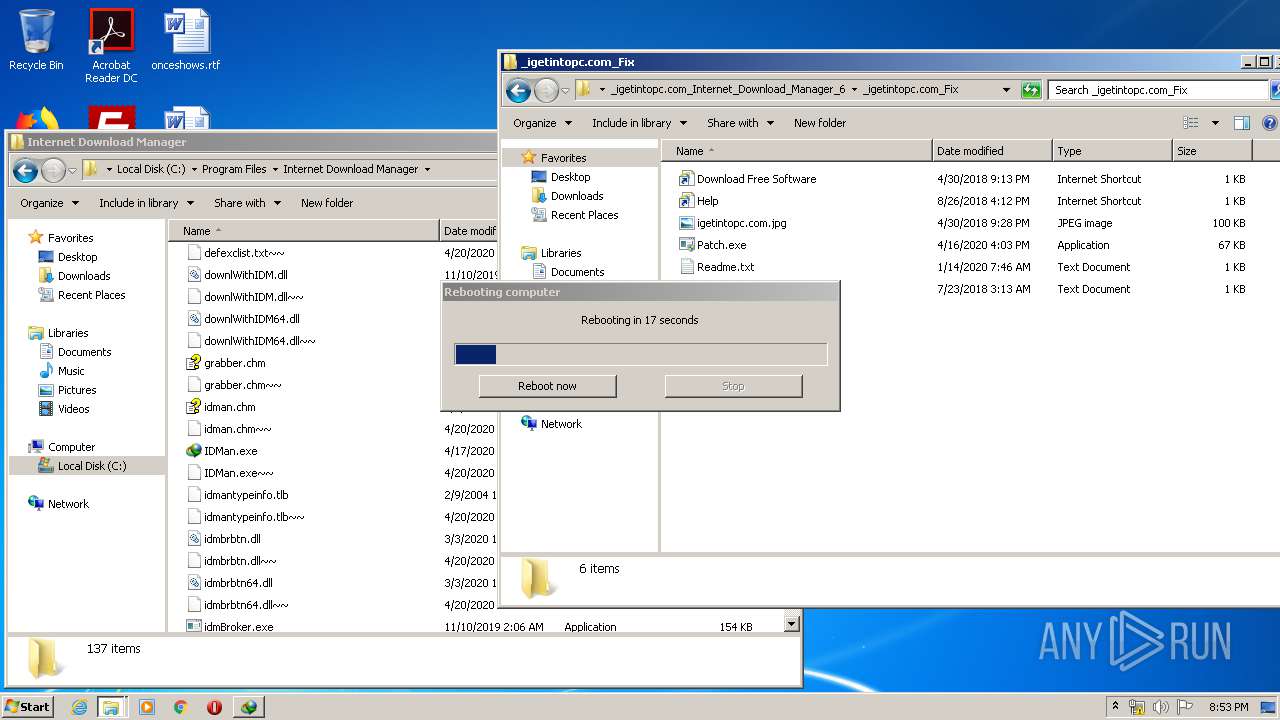Select idmBroker.exe file
Image resolution: width=1280 pixels, height=720 pixels.
238,627
